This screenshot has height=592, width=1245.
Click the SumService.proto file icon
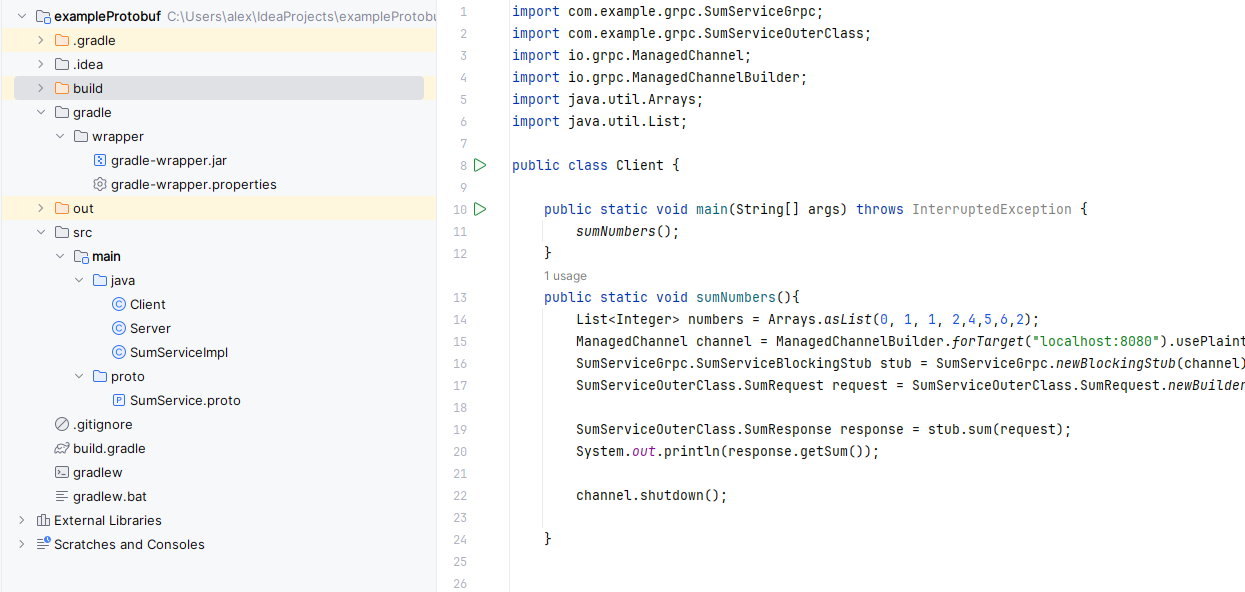[119, 401]
